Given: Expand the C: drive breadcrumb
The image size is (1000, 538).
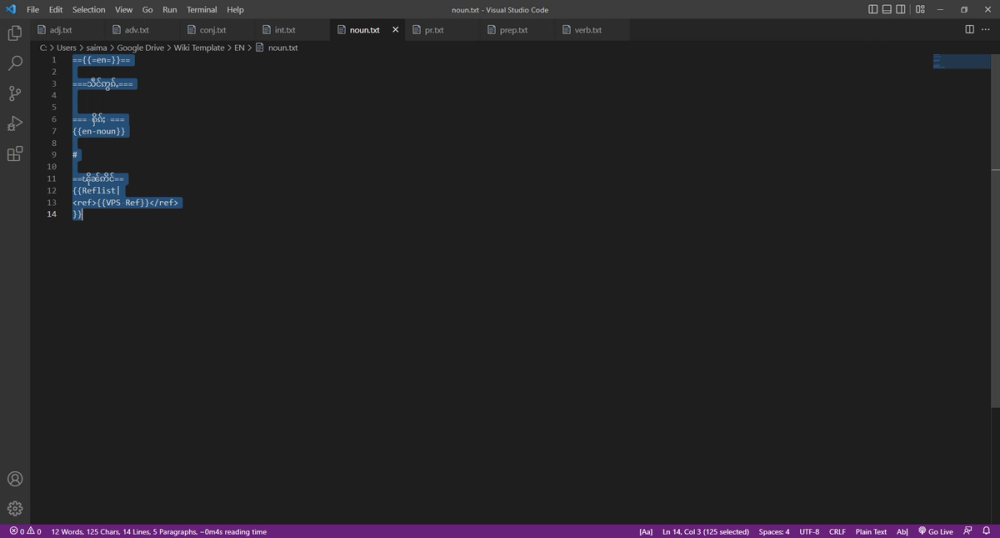Looking at the screenshot, I should 43,47.
